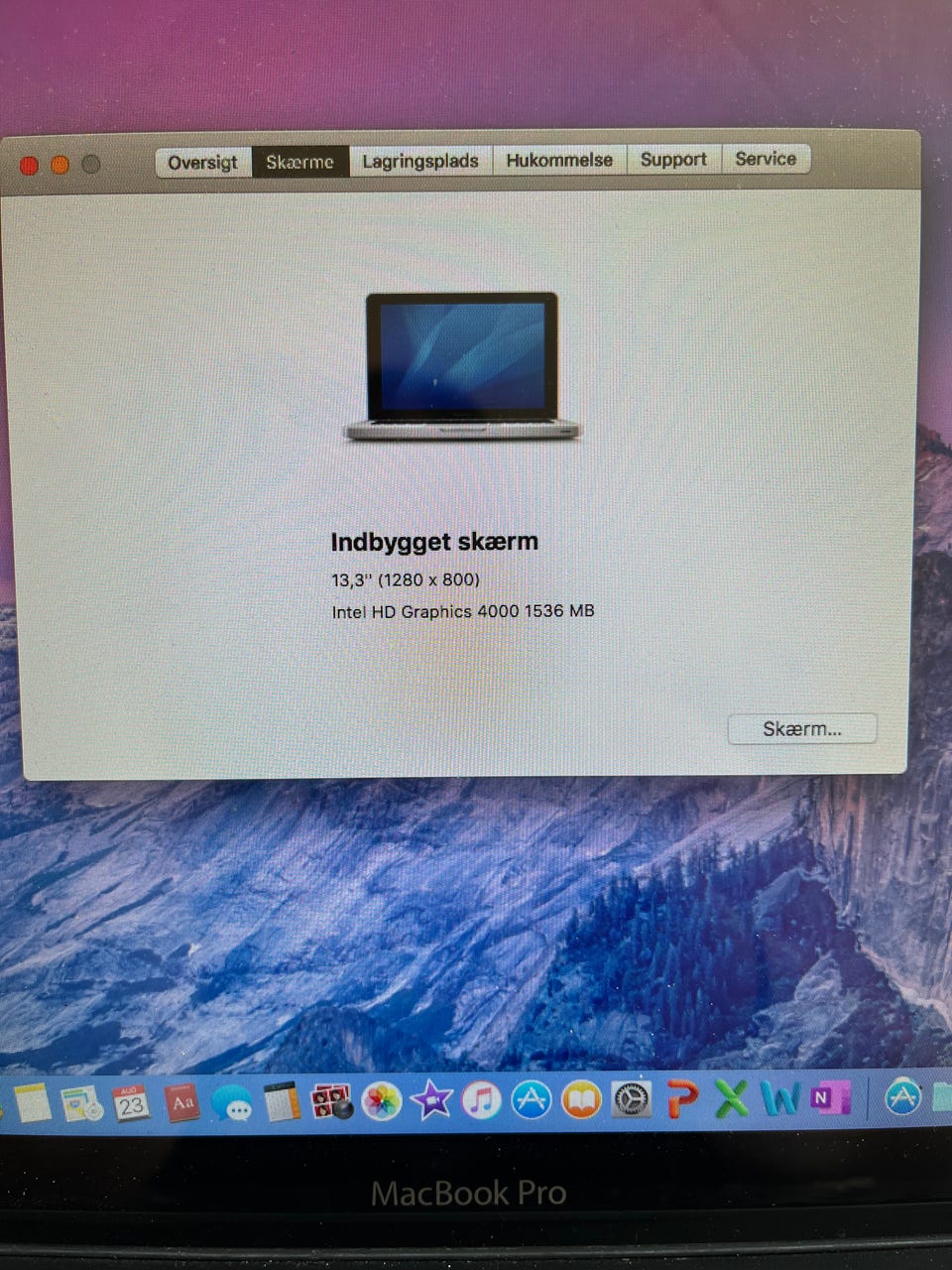Viewport: 952px width, 1270px height.
Task: Open System Preferences gear icon
Action: [x=632, y=1098]
